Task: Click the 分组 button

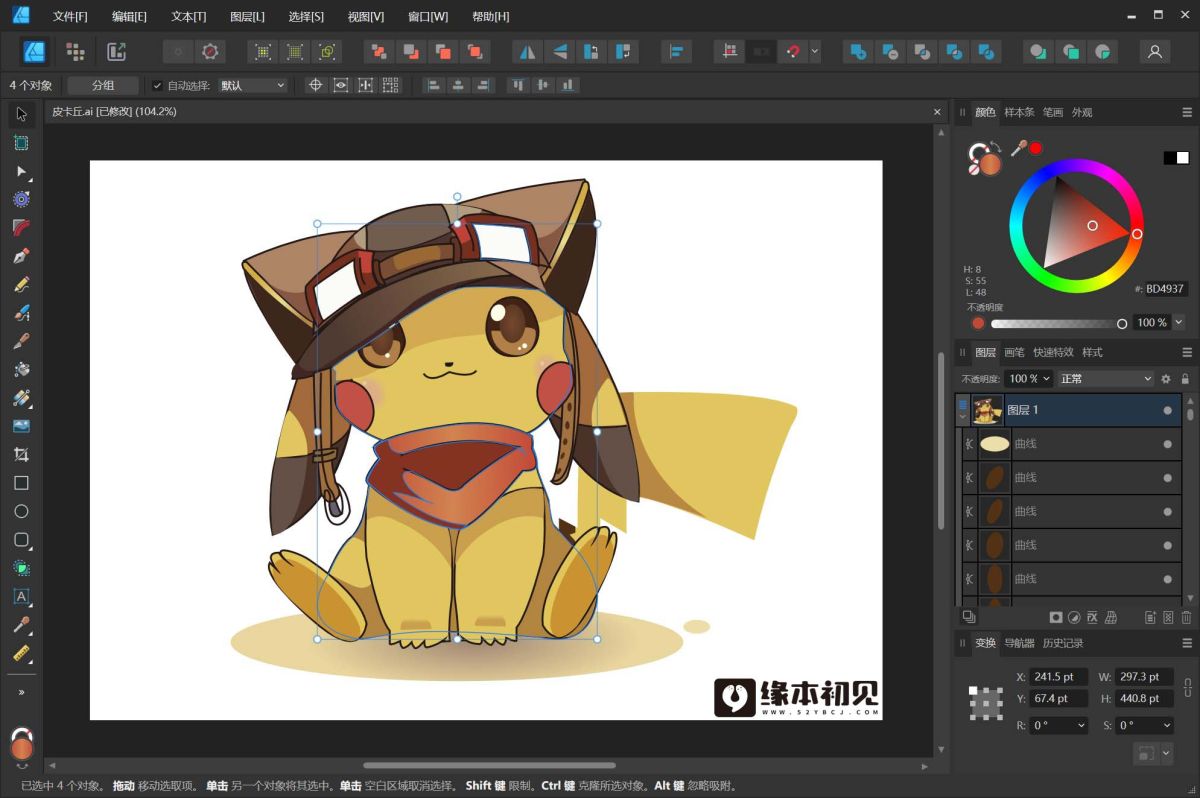Action: click(x=103, y=86)
